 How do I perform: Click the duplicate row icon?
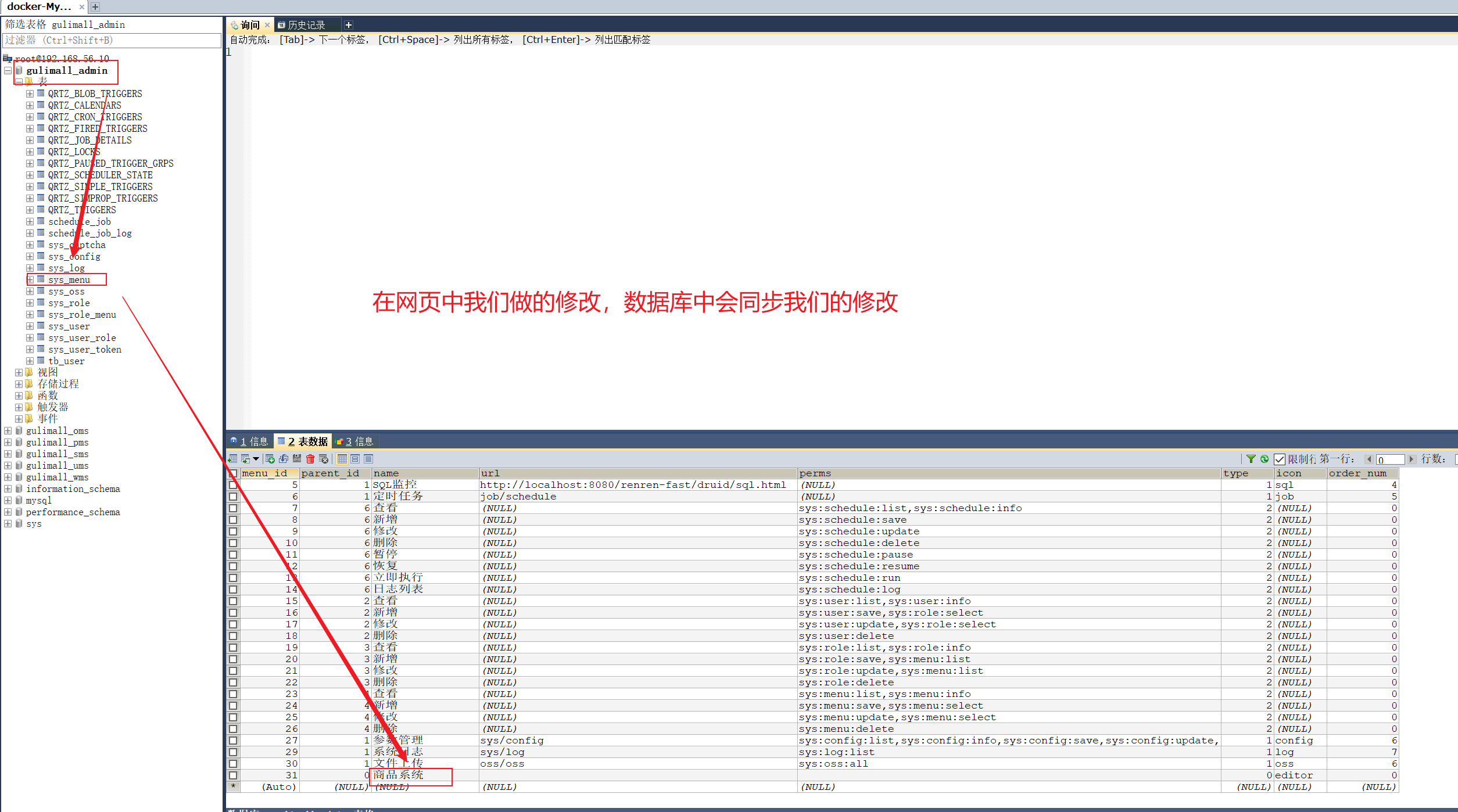click(x=284, y=459)
